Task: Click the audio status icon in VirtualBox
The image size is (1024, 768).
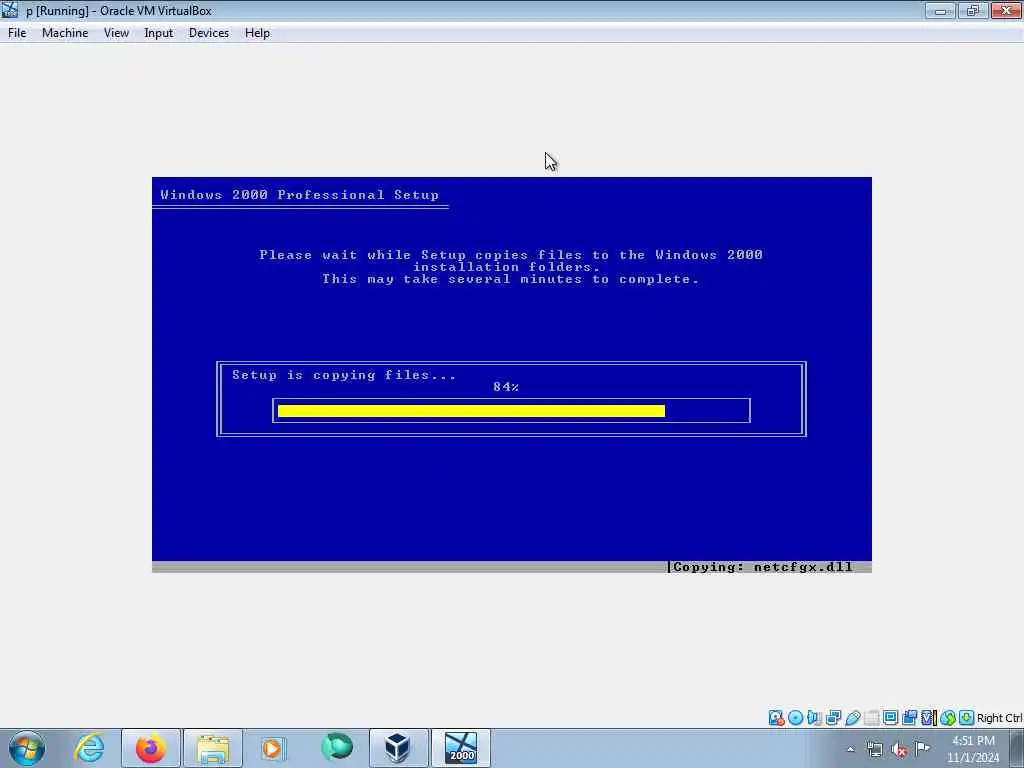Action: [814, 718]
